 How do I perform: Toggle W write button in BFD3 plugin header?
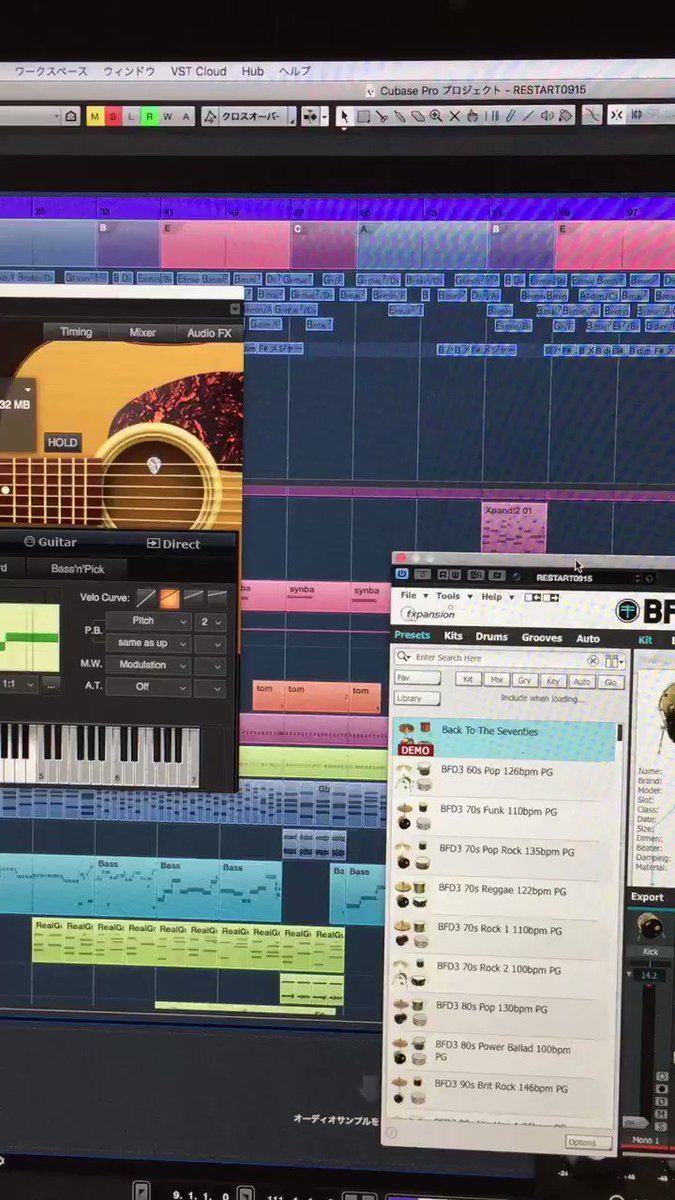(456, 575)
